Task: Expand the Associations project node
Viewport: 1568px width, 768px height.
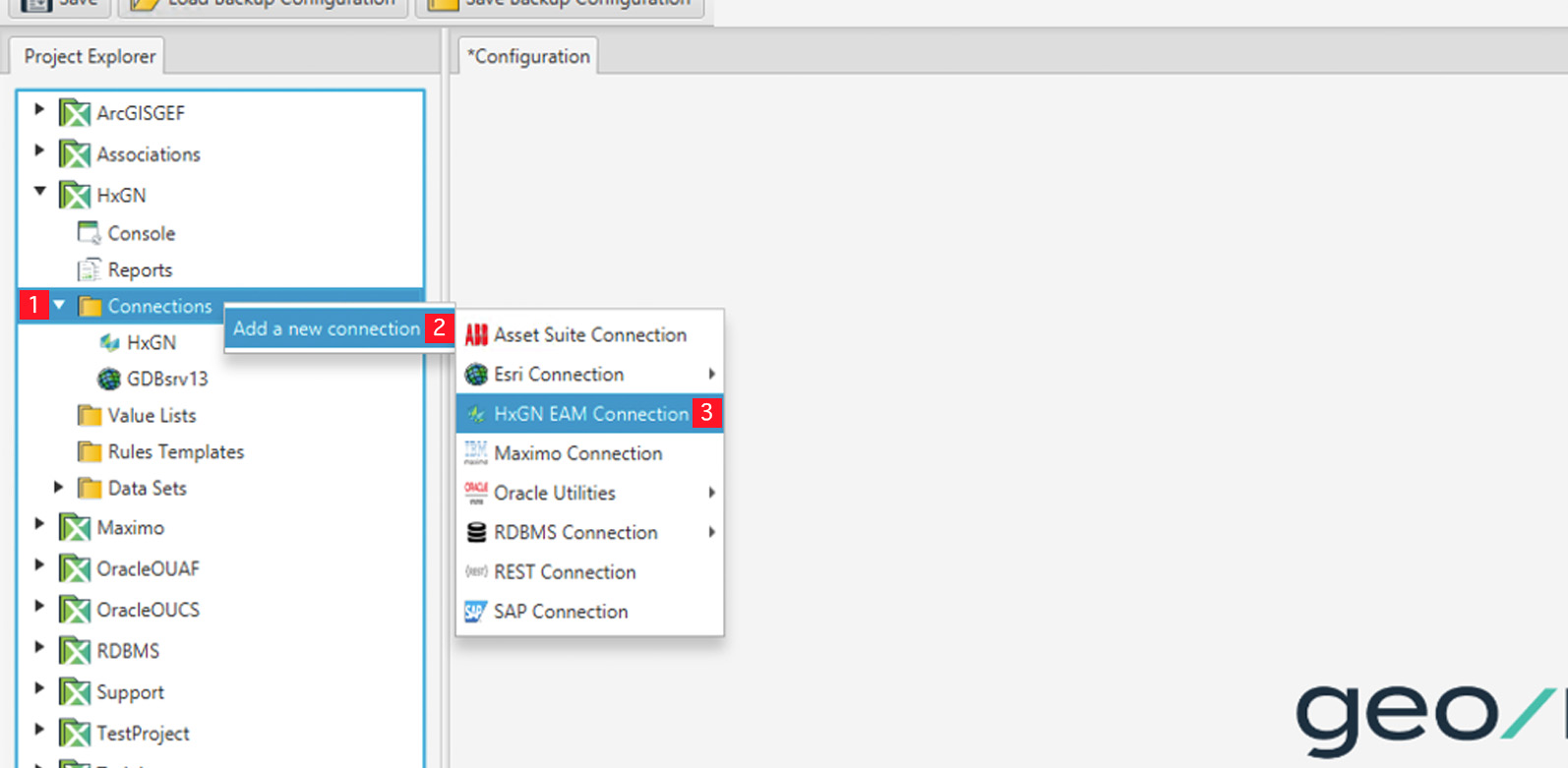Action: [39, 151]
